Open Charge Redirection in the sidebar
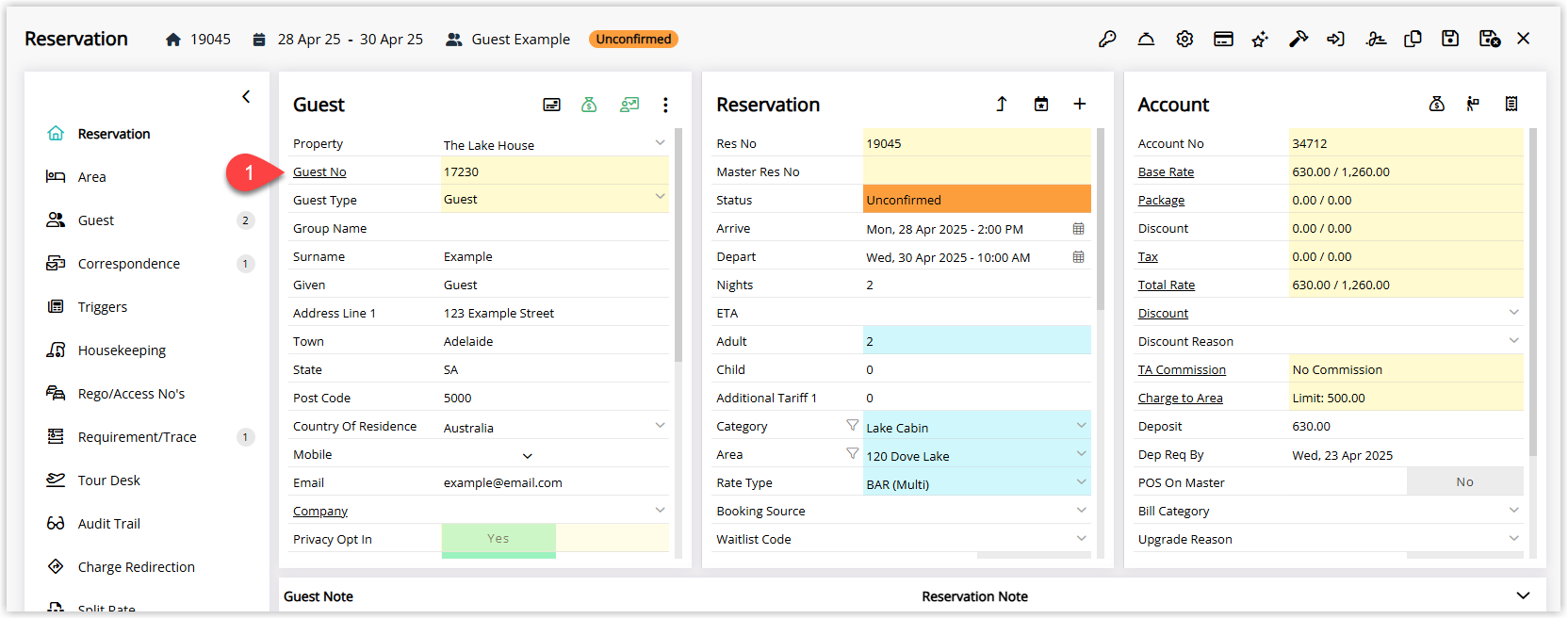This screenshot has height=619, width=1568. (x=137, y=567)
